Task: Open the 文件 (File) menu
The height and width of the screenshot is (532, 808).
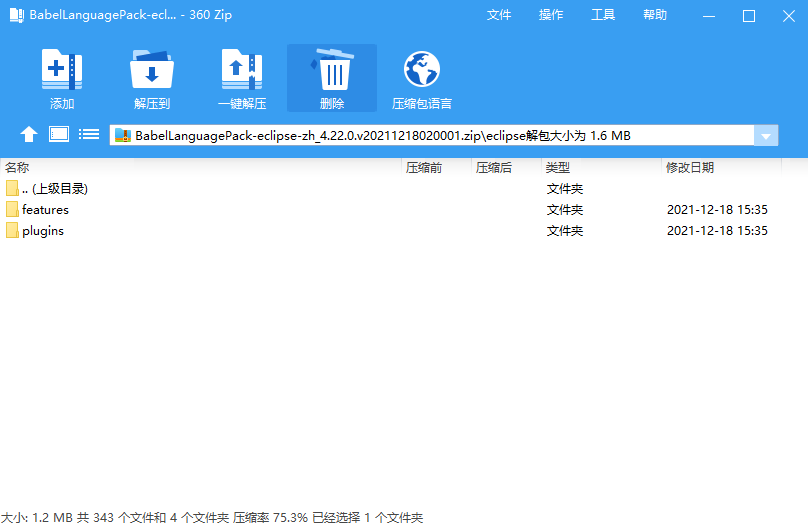Action: tap(499, 15)
